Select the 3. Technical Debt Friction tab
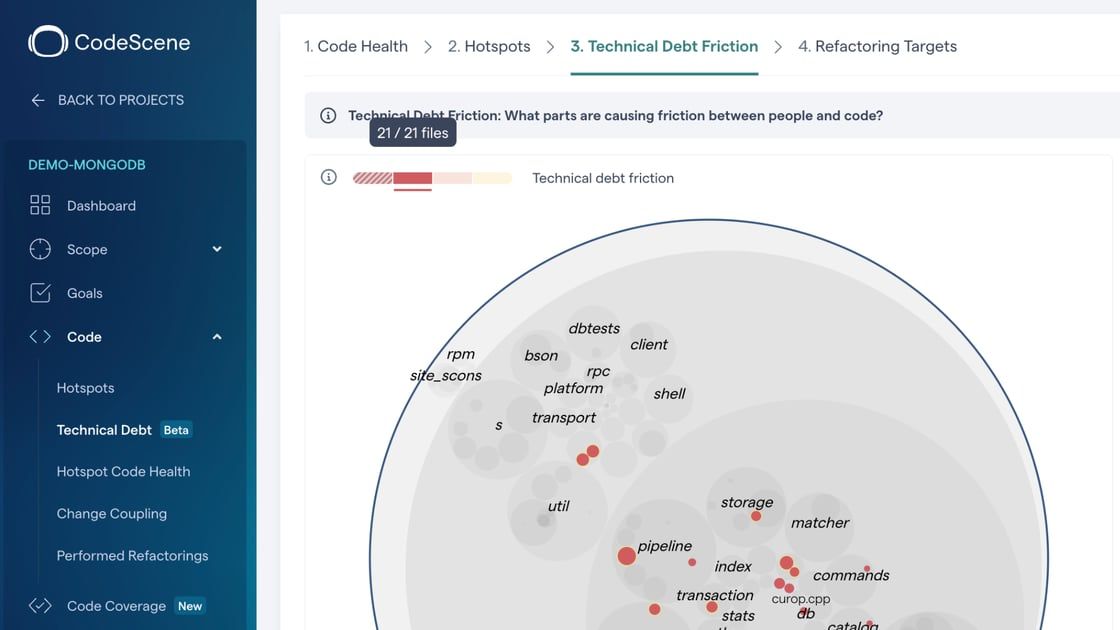The height and width of the screenshot is (630, 1120). pos(664,46)
